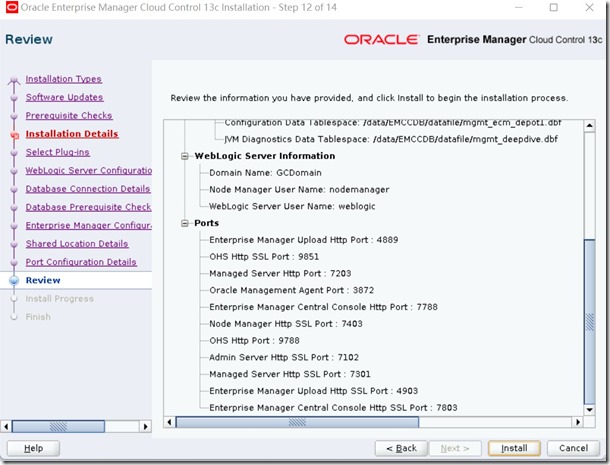
Task: Collapse the WebLogic Server Information node
Action: click(x=185, y=156)
